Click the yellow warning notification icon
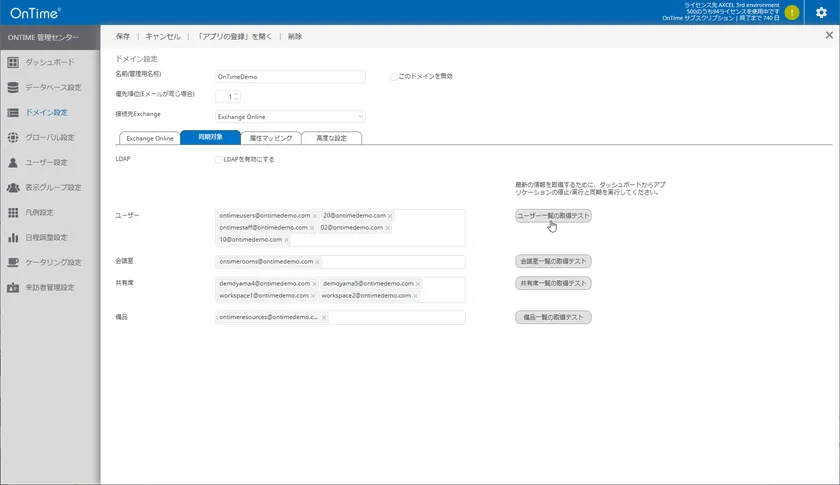The image size is (840, 485). (792, 13)
